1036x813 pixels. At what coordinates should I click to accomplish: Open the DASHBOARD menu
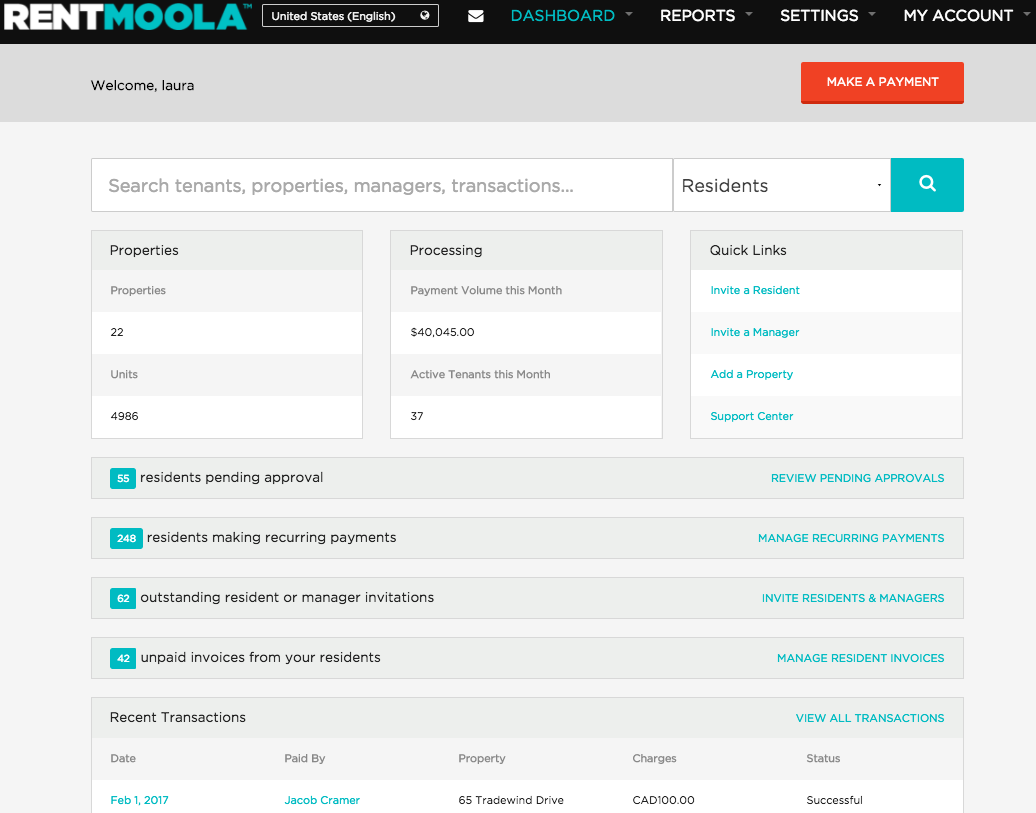click(x=562, y=16)
